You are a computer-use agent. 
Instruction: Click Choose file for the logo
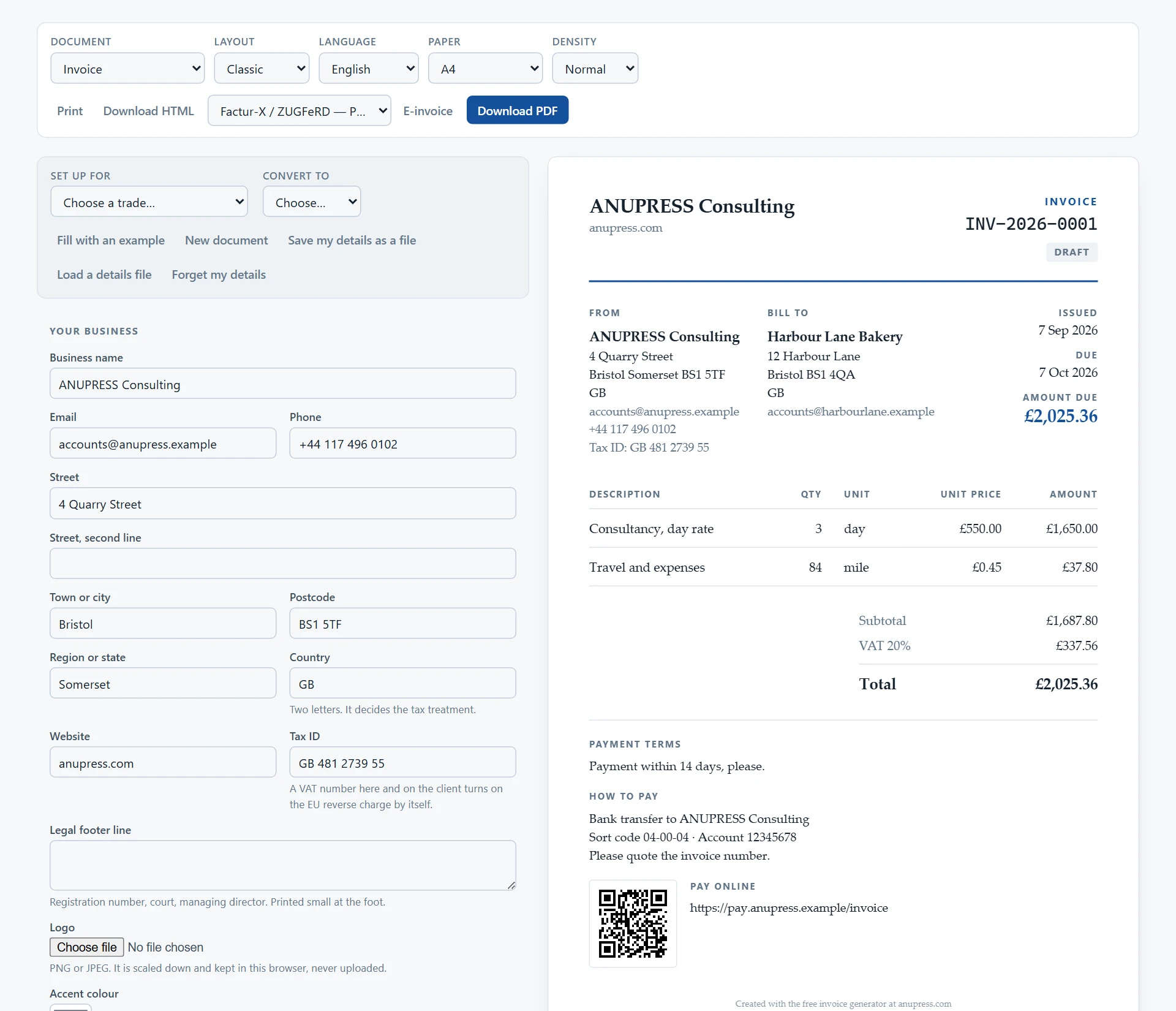point(87,947)
